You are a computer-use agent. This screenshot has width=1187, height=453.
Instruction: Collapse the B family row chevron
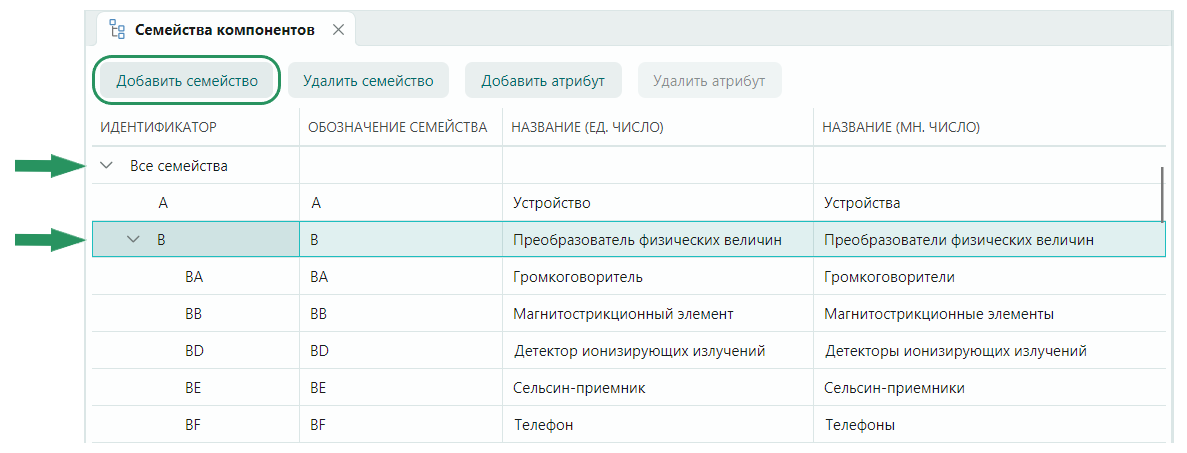coord(134,240)
